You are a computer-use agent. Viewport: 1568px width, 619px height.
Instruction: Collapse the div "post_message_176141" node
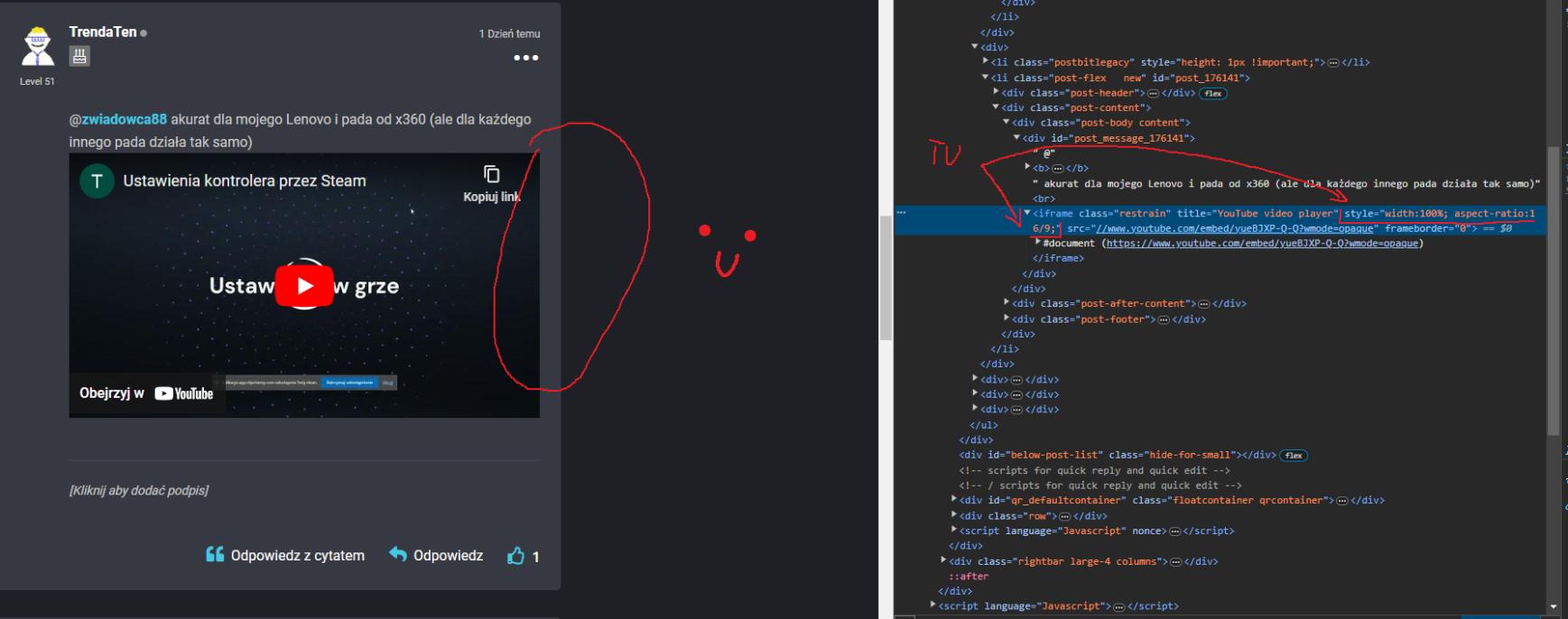[1016, 137]
